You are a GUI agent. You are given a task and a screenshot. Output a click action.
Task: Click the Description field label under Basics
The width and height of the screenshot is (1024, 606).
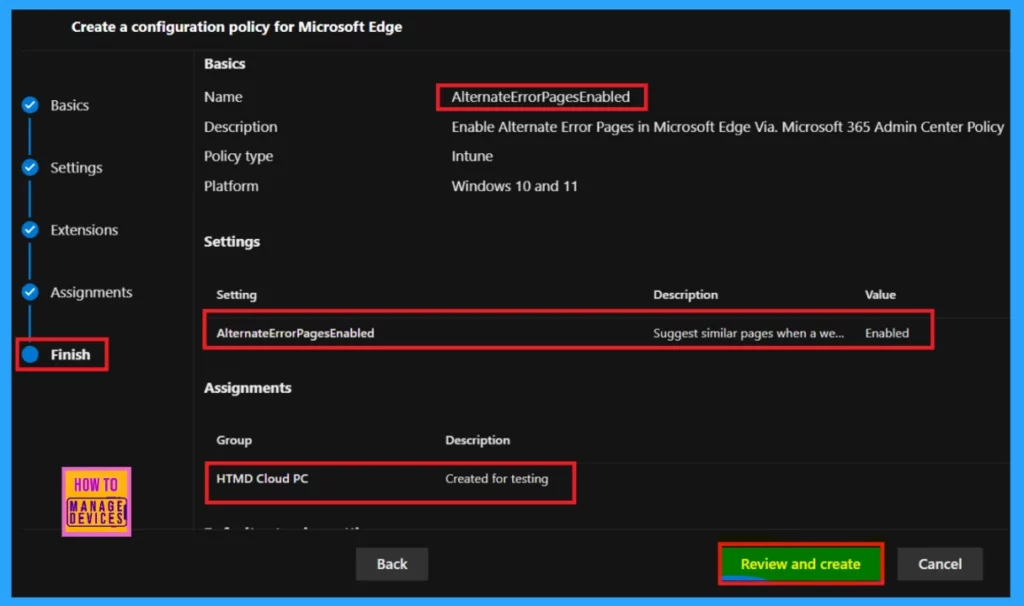click(240, 127)
